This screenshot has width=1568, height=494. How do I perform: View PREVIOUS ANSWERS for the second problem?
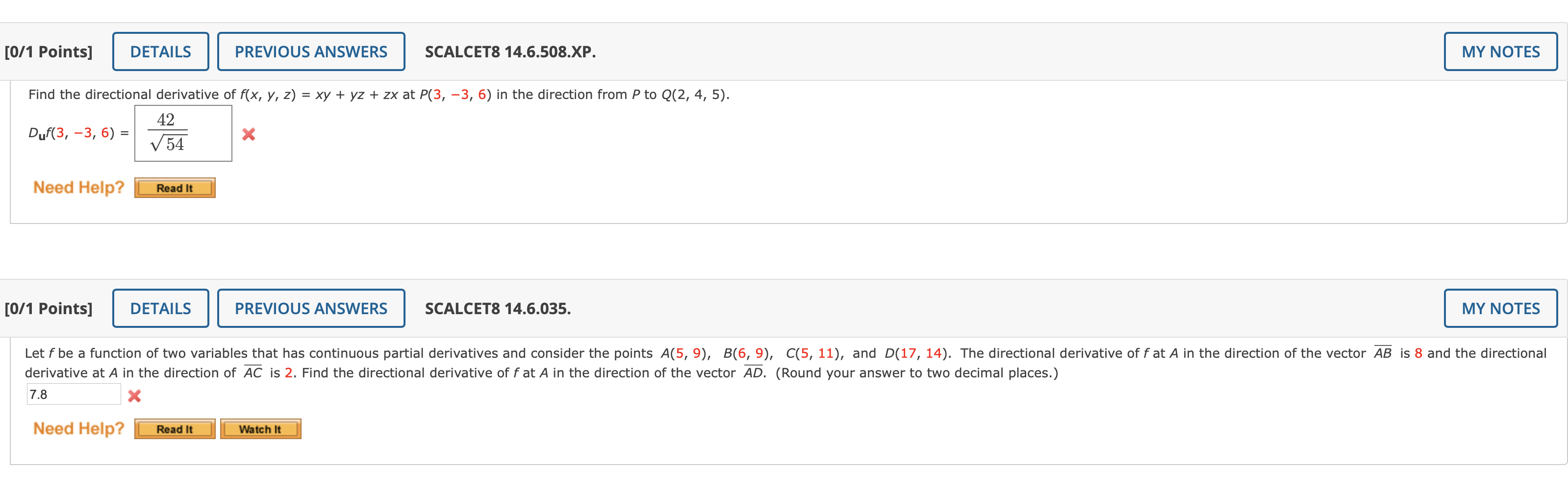[x=311, y=308]
